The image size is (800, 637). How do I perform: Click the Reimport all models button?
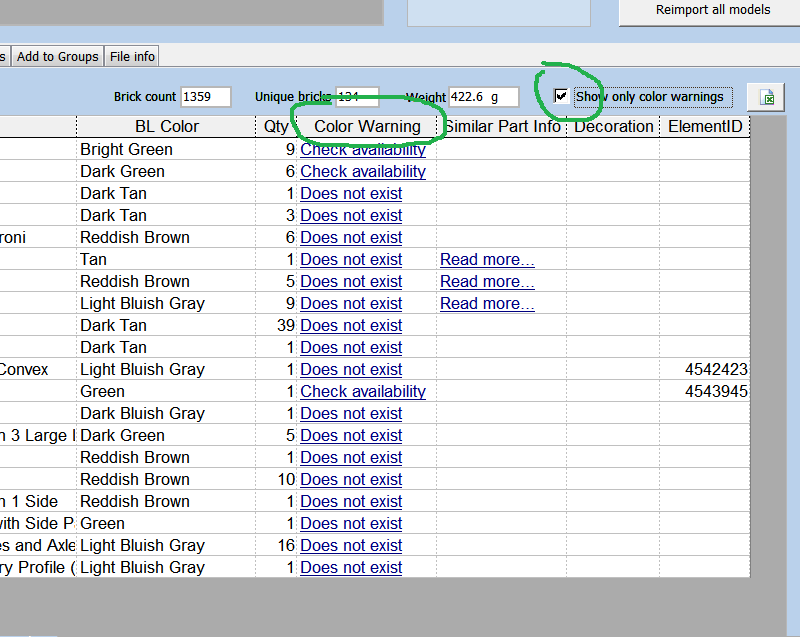click(x=713, y=10)
